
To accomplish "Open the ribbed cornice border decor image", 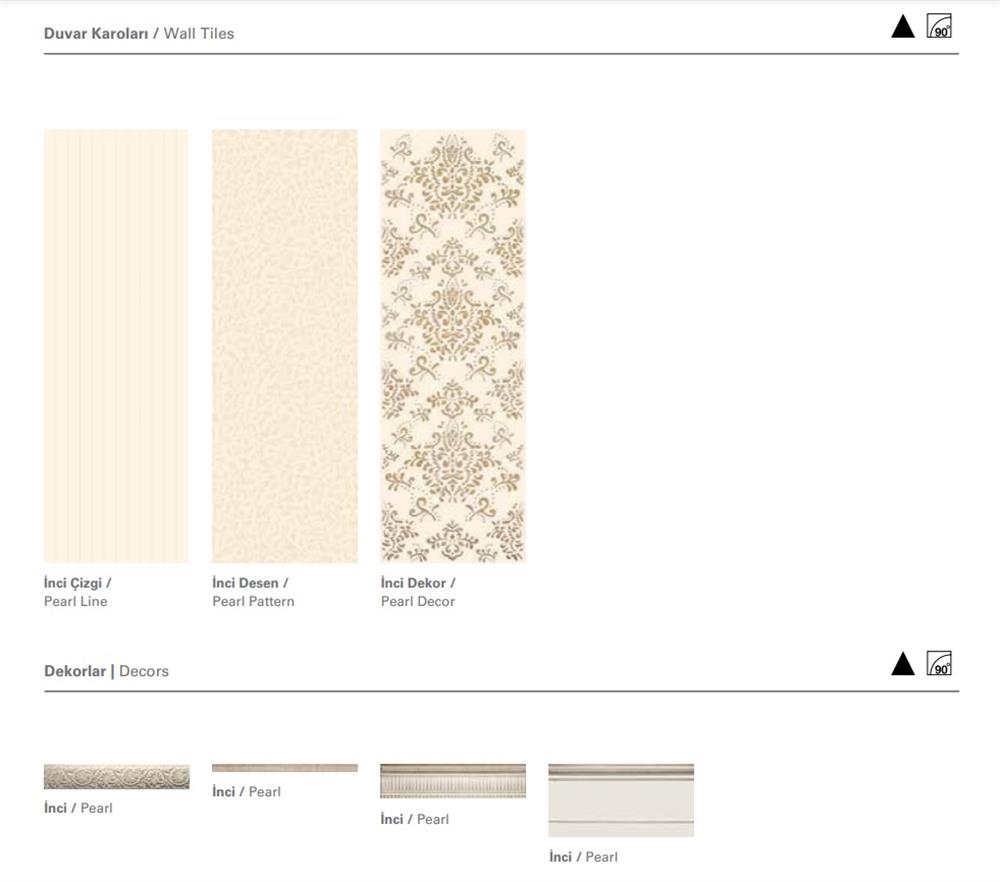I will (453, 781).
